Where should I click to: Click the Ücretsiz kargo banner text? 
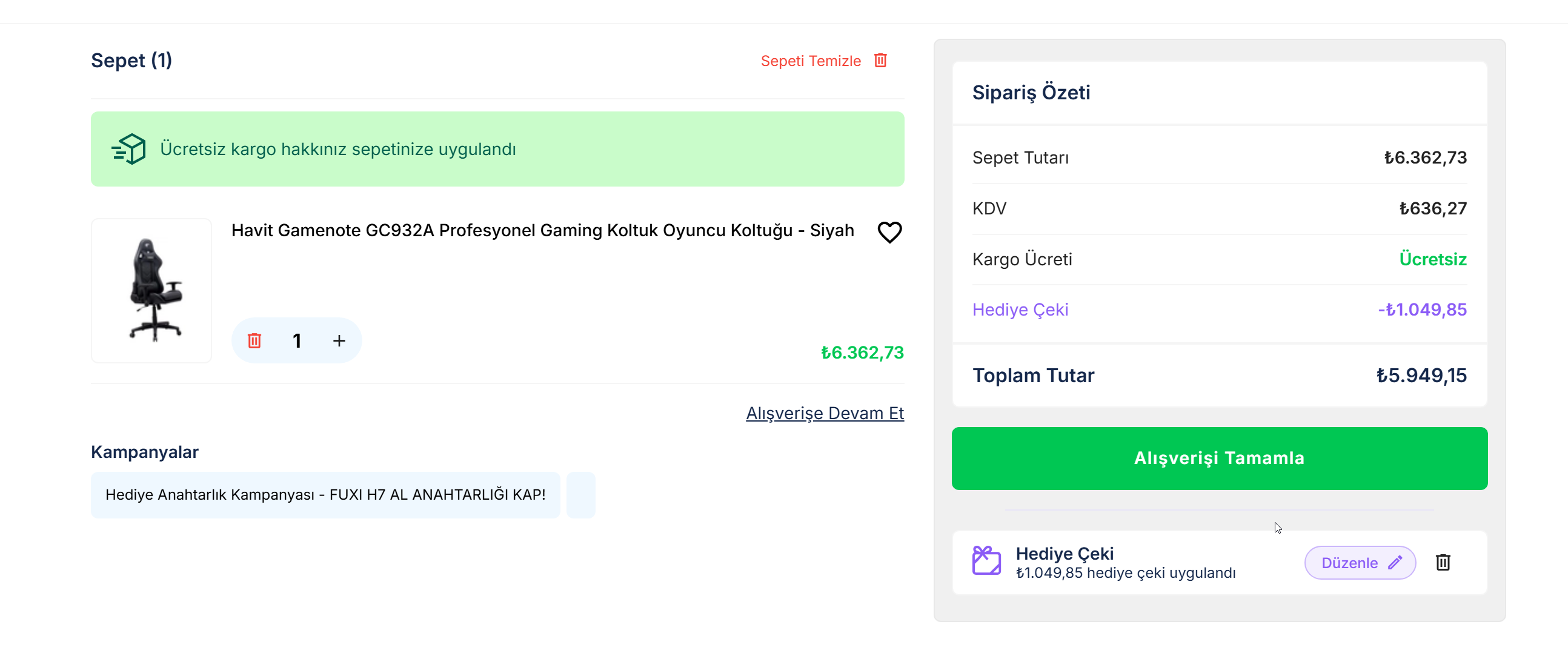(338, 149)
